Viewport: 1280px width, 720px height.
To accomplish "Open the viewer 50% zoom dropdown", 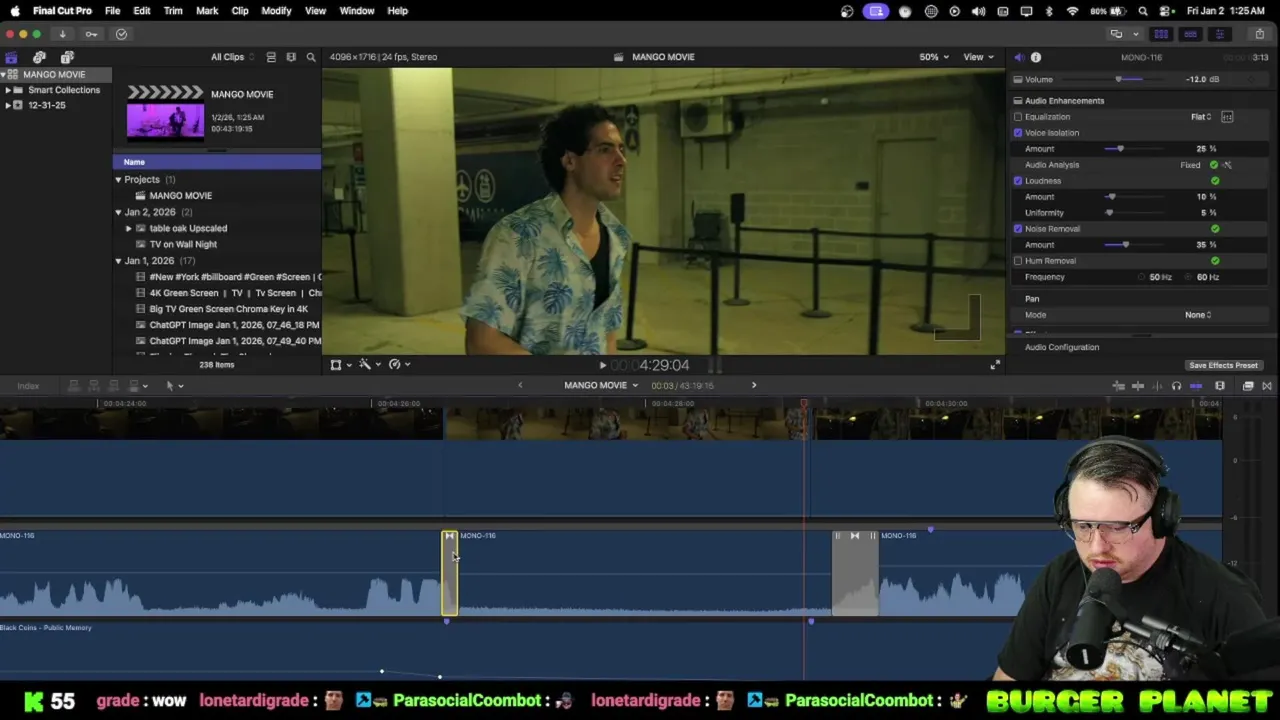I will point(933,57).
